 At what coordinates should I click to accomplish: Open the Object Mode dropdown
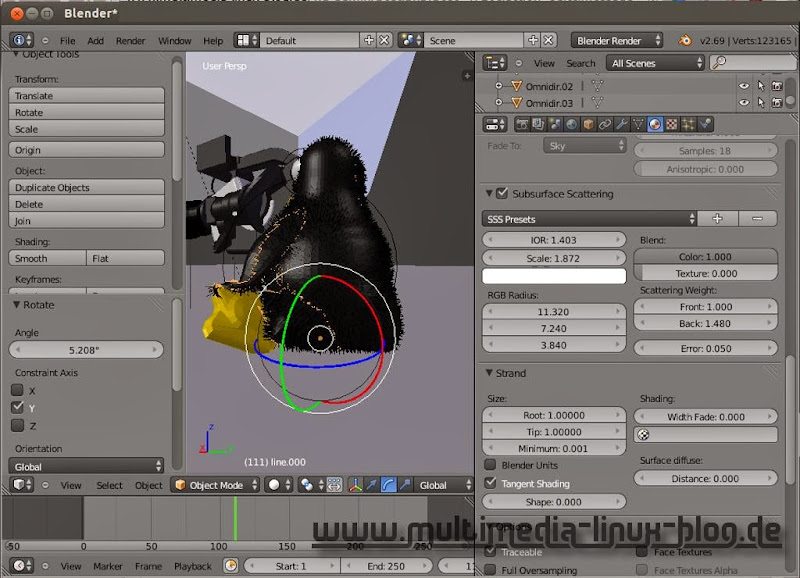(215, 485)
